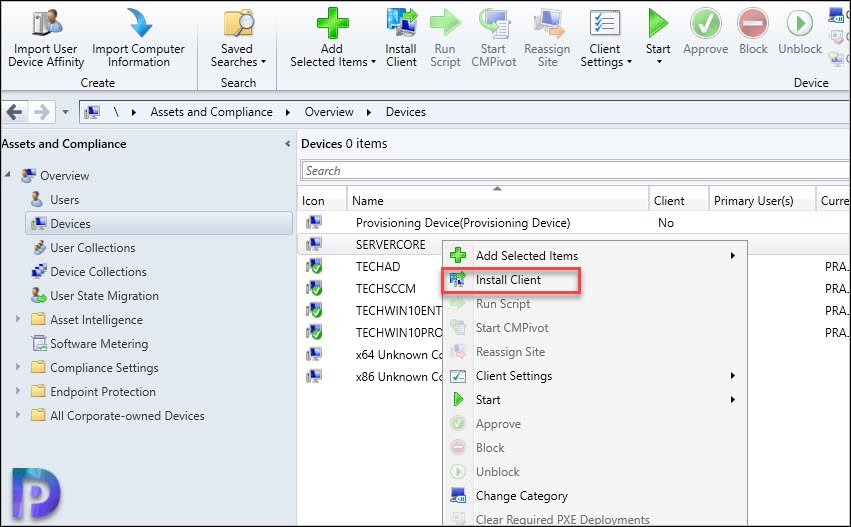Expand All Corporate-owned Devices folder
The height and width of the screenshot is (527, 851).
pyautogui.click(x=18, y=415)
